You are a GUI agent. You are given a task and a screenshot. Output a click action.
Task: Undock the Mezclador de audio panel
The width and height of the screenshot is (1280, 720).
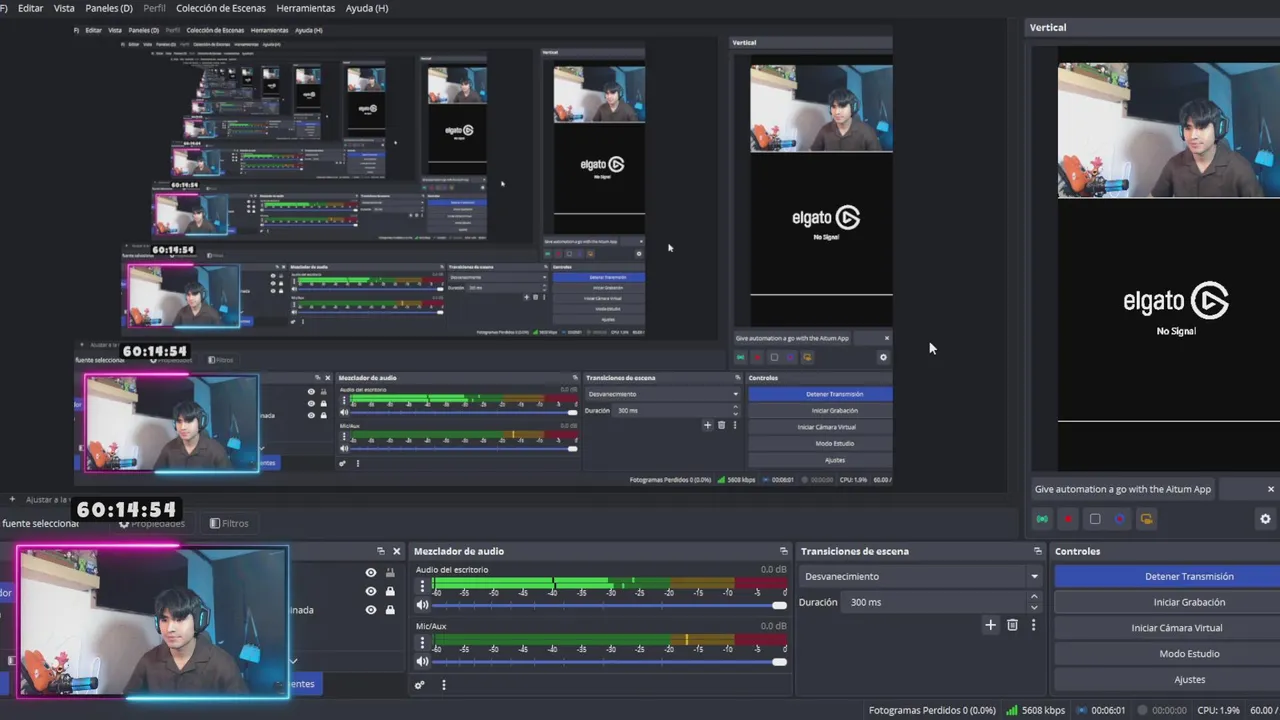pyautogui.click(x=783, y=551)
